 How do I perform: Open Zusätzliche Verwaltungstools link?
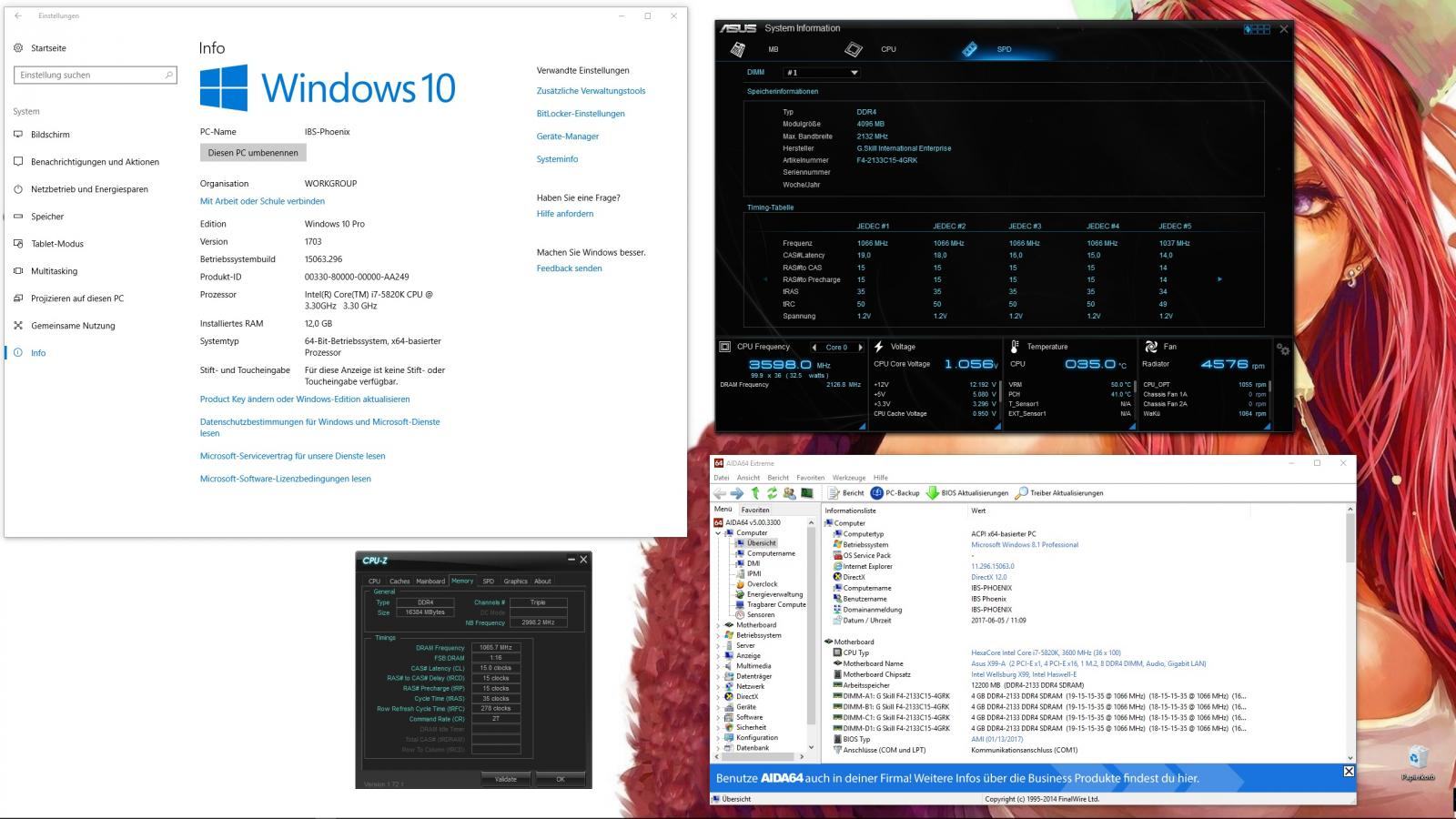[x=591, y=91]
